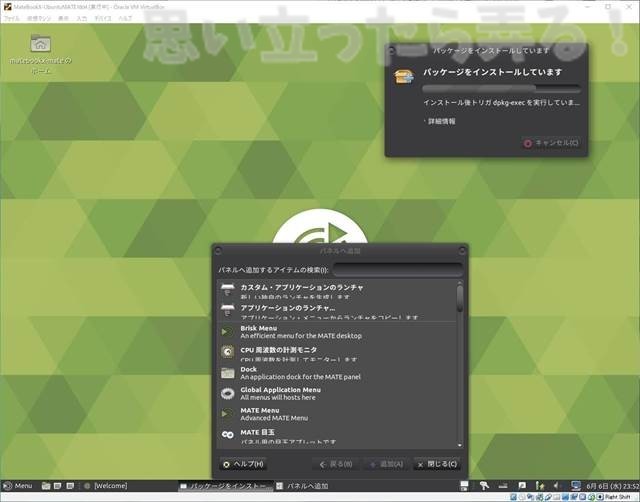640x502 pixels.
Task: Open the network monitor tray icon
Action: point(576,485)
